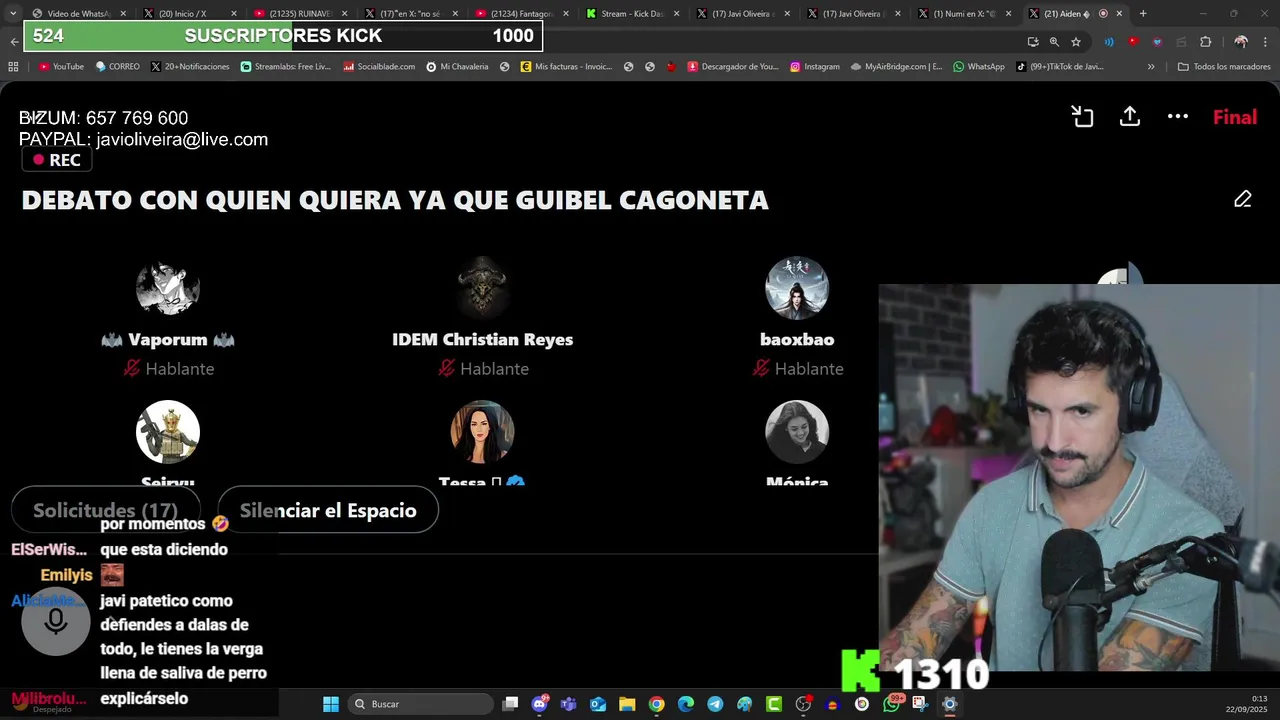Expand the bookmarks overflow chevron
This screenshot has height=720, width=1280.
[x=1151, y=67]
